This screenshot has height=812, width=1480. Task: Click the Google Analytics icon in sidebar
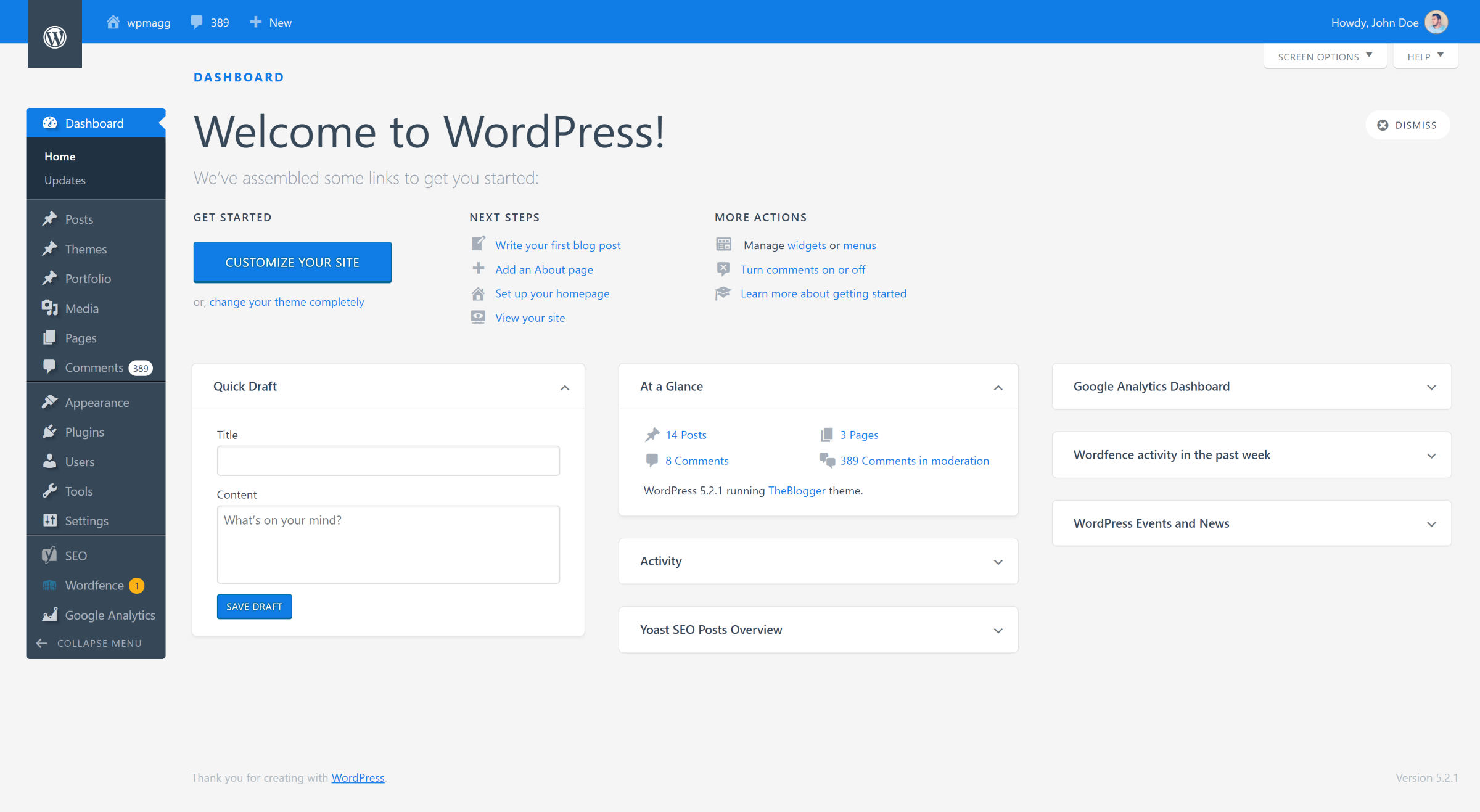(48, 614)
